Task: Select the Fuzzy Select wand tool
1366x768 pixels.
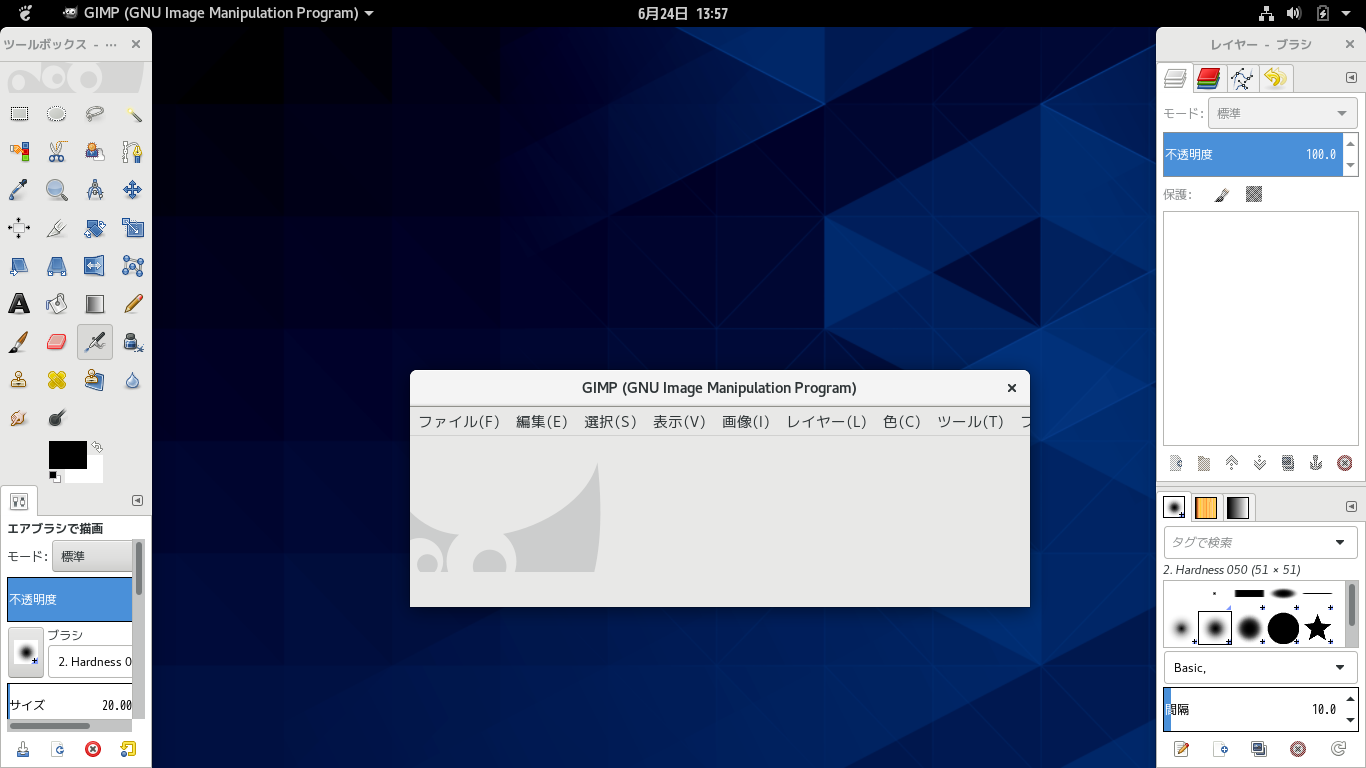Action: 133,114
